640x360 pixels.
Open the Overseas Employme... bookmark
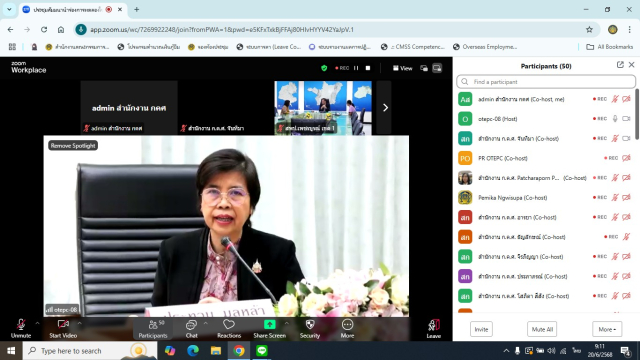click(x=485, y=47)
